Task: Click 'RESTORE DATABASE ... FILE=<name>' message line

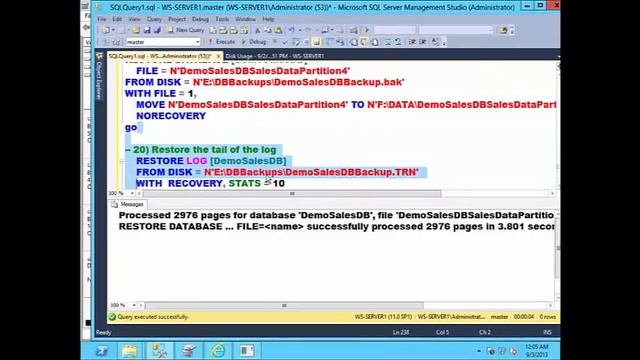Action: (x=336, y=227)
